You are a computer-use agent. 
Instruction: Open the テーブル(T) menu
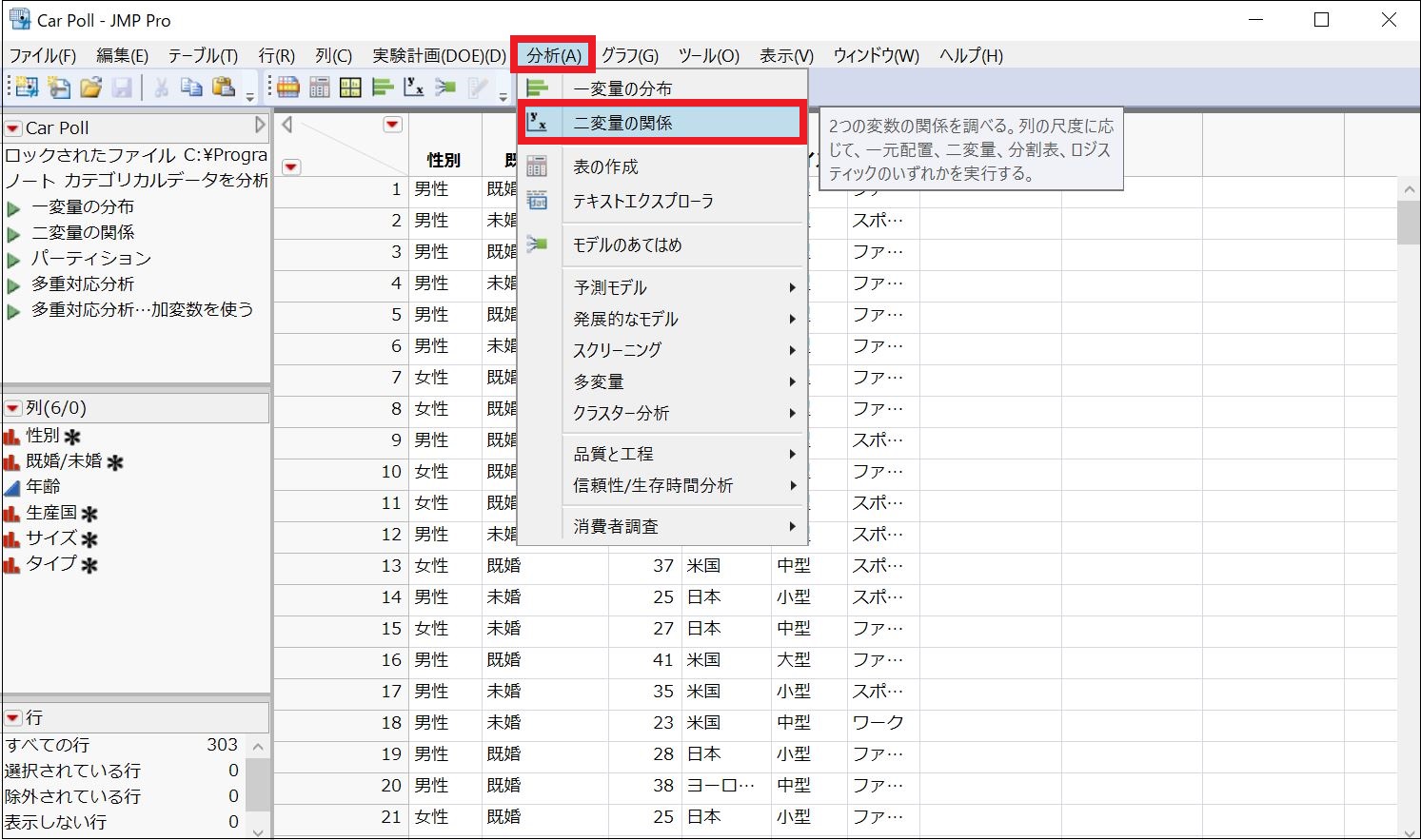(203, 55)
